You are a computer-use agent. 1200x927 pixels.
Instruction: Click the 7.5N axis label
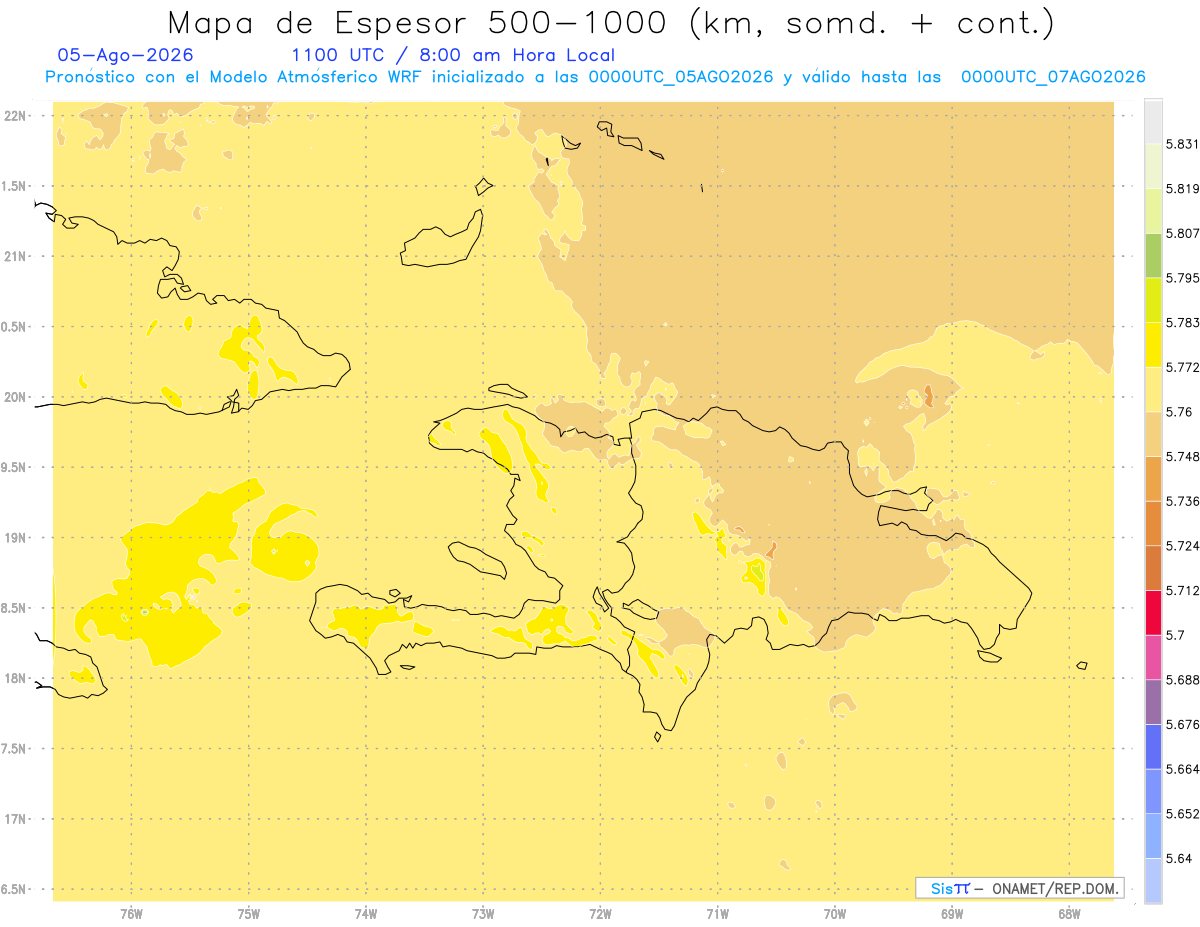click(15, 749)
